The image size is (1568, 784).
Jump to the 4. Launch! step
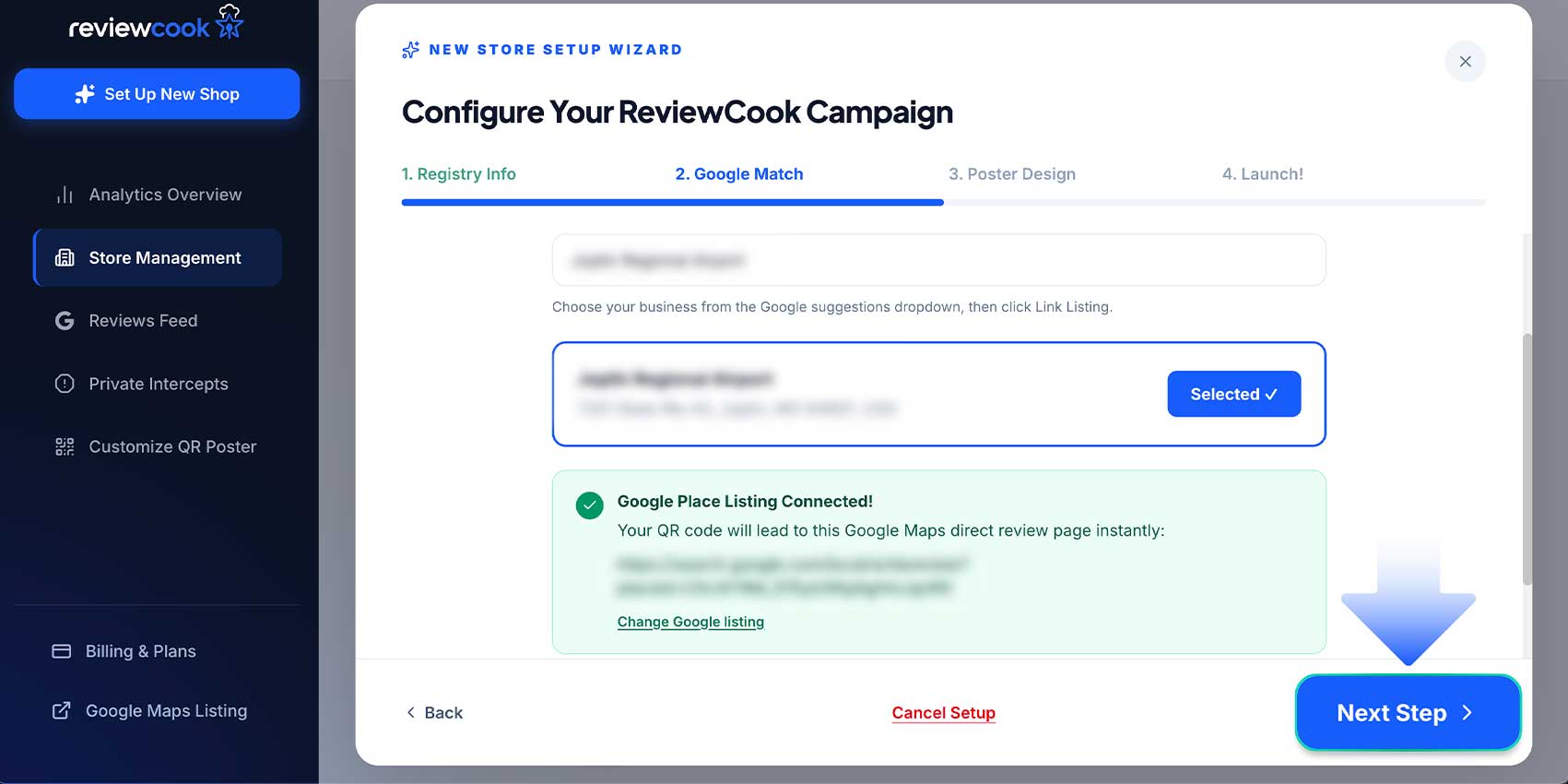(1263, 173)
